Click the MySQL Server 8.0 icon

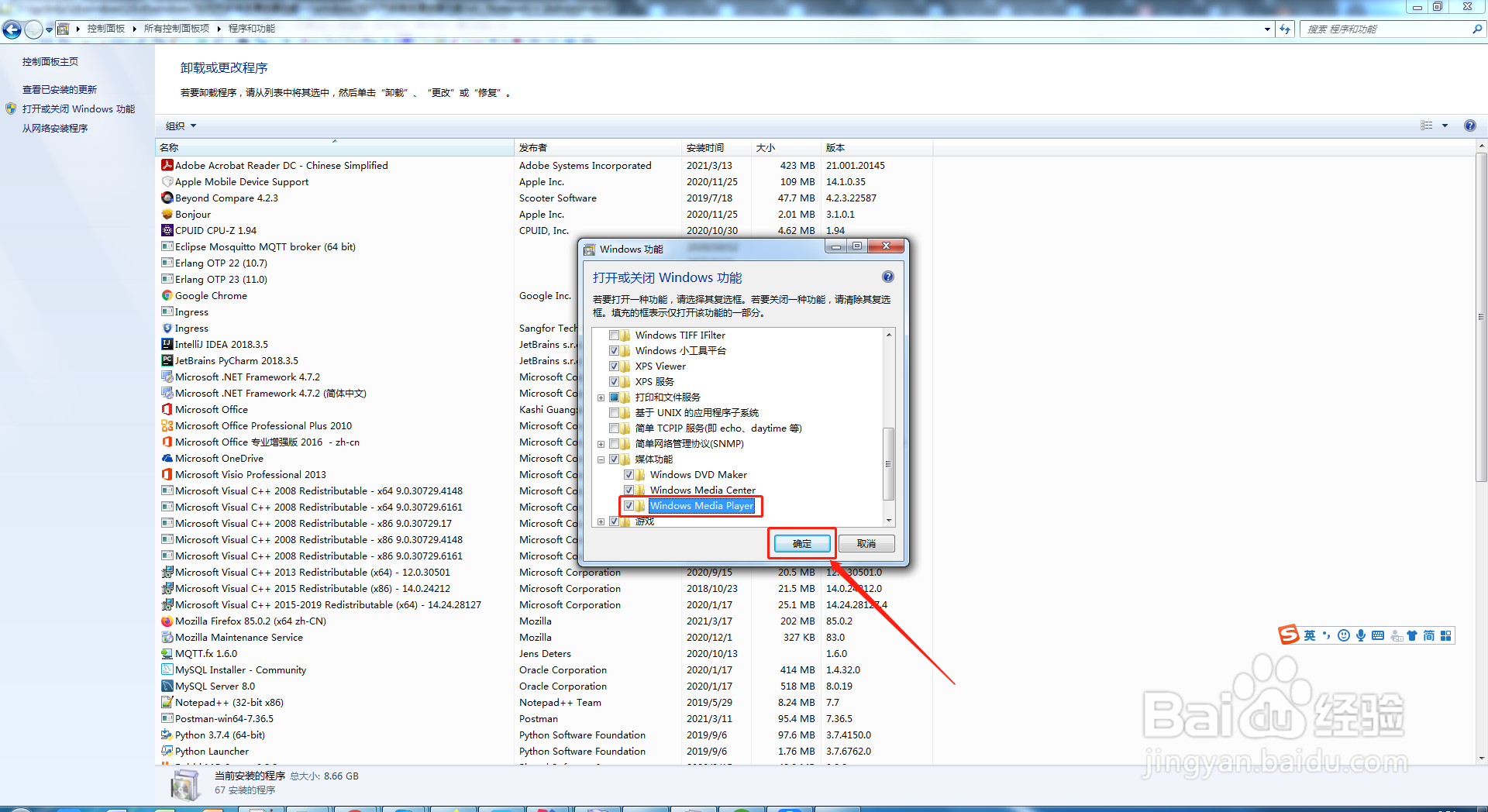(167, 686)
